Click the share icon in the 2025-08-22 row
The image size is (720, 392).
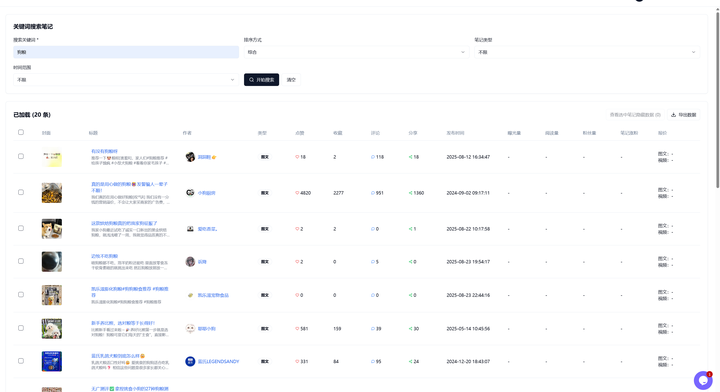[x=411, y=229]
